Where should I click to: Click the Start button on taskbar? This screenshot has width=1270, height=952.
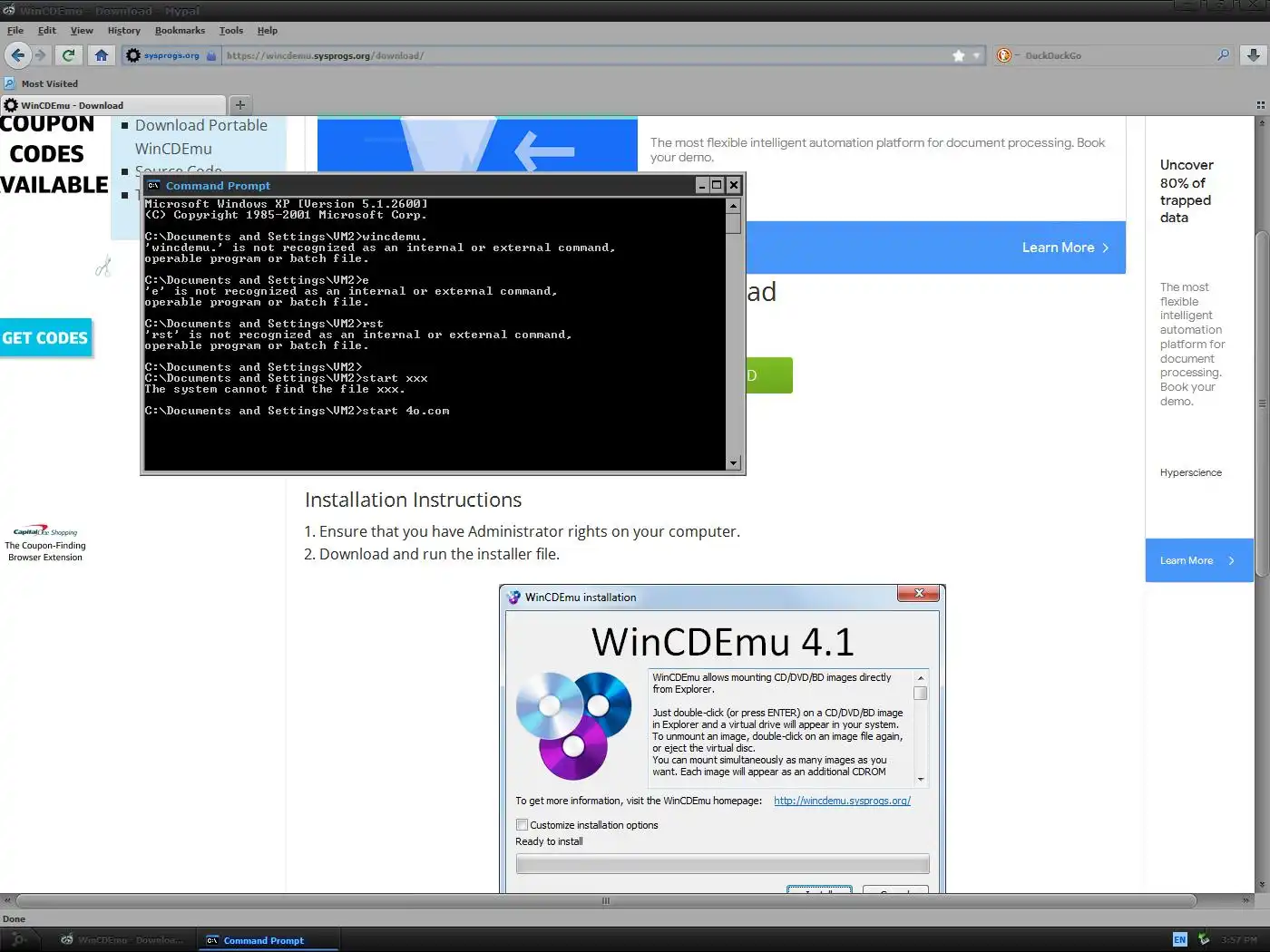point(18,940)
